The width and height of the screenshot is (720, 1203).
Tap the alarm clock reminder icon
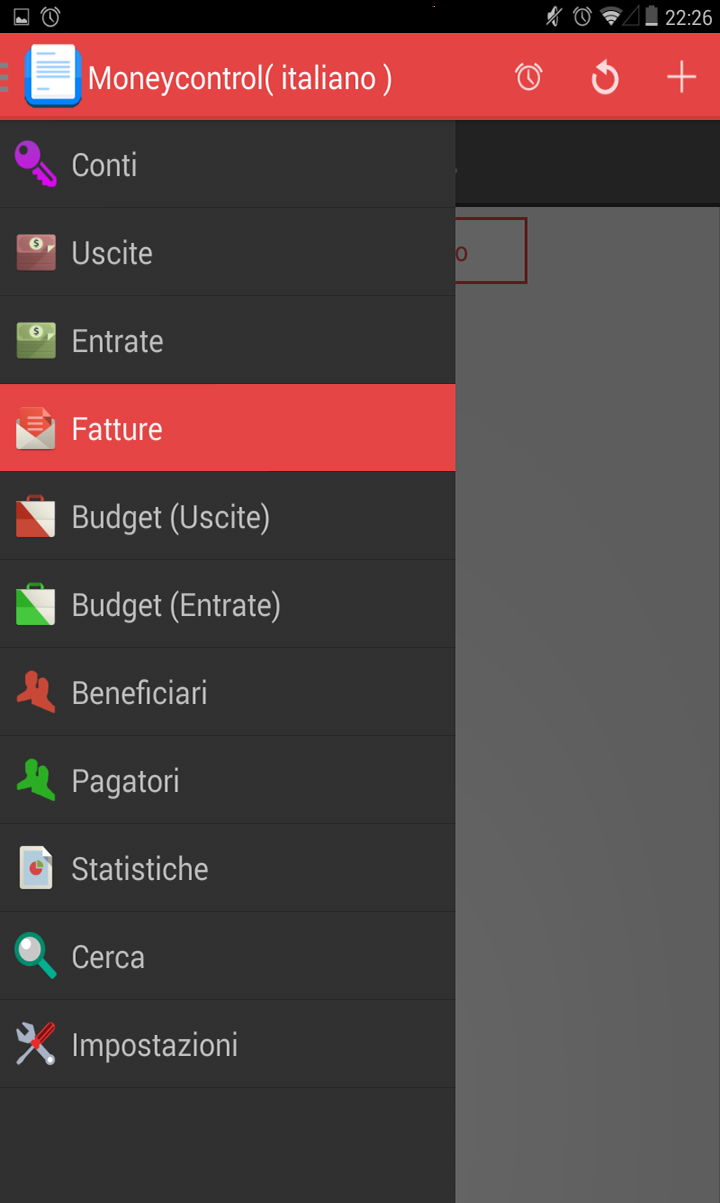pyautogui.click(x=529, y=77)
